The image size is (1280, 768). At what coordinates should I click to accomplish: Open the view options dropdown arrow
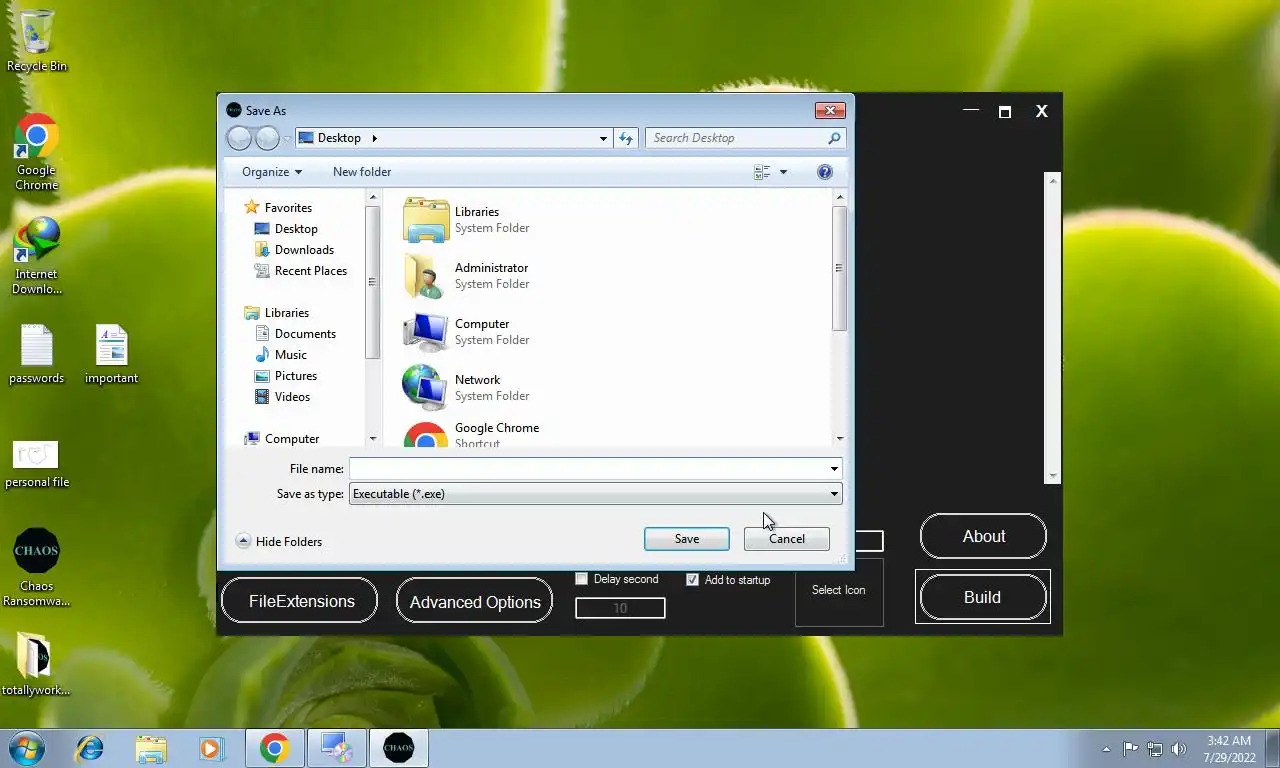coord(783,172)
